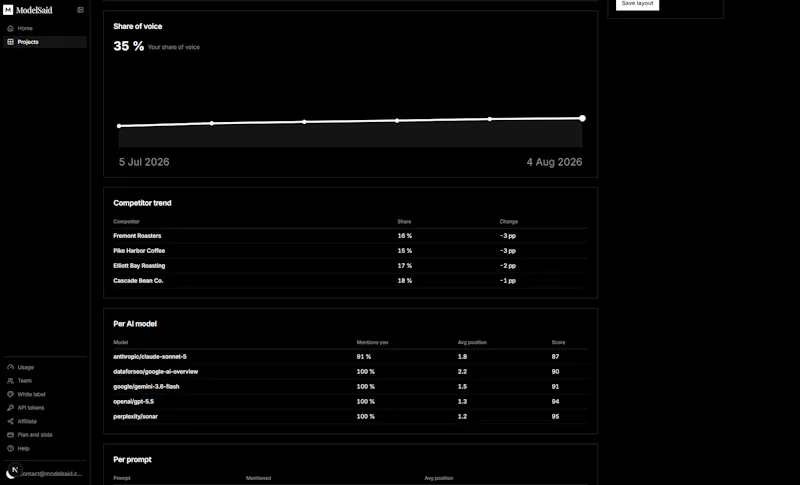Click the 17 % share for Elliott Bay Roasting
Viewport: 800px width, 485px height.
[x=405, y=266]
